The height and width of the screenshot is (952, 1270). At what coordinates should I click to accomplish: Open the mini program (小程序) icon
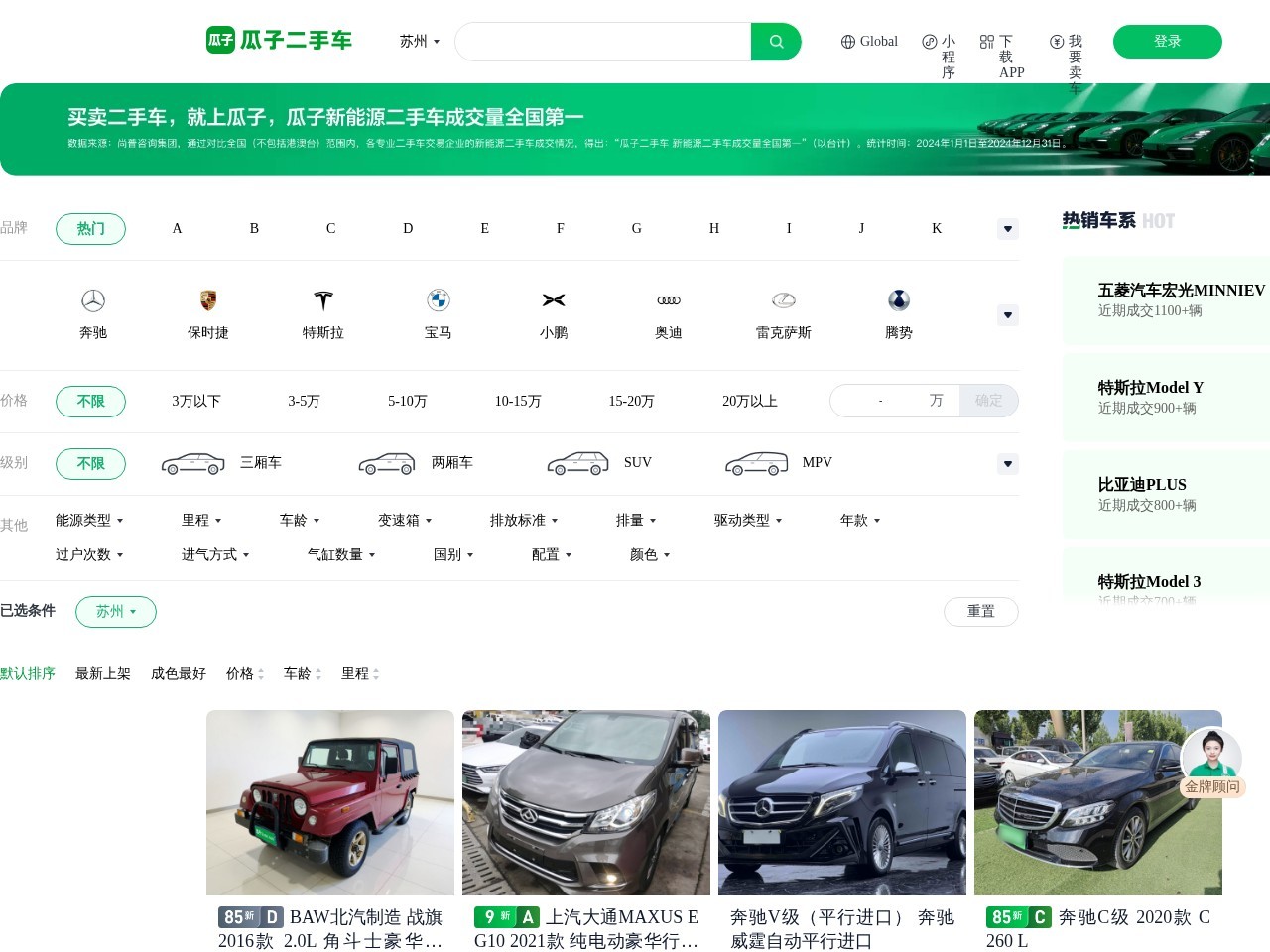click(x=930, y=42)
